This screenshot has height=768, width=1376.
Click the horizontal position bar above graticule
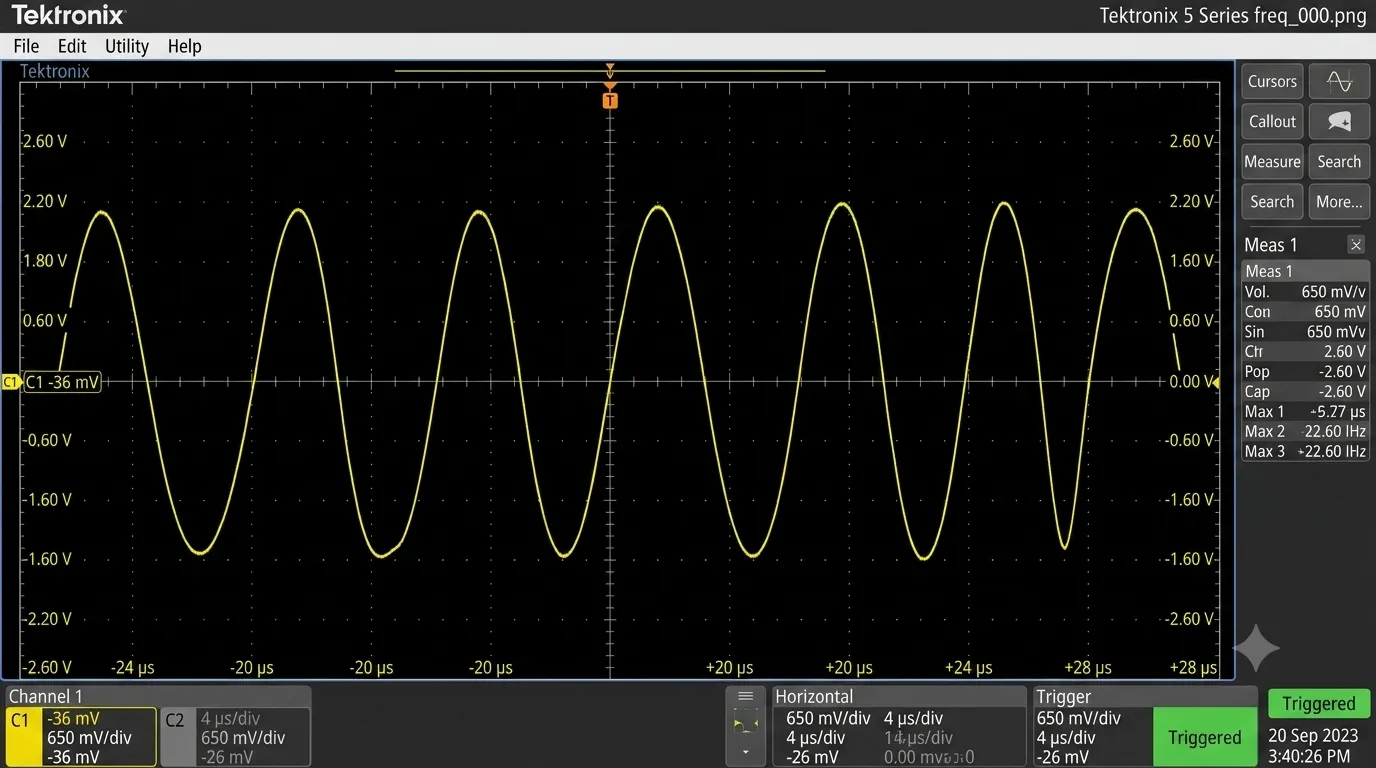pos(610,71)
